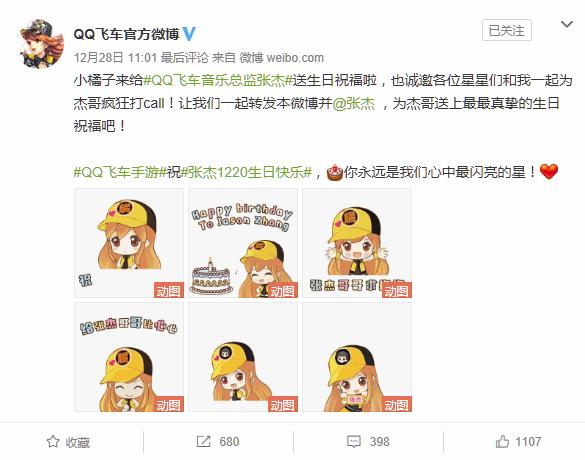Click the birthday cake emoji
The height and width of the screenshot is (460, 585).
(x=335, y=172)
